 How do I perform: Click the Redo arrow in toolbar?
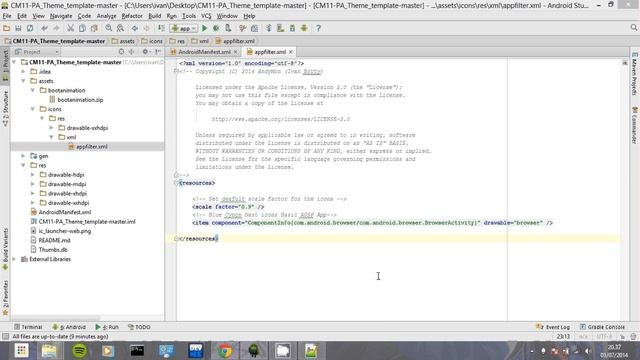click(56, 28)
